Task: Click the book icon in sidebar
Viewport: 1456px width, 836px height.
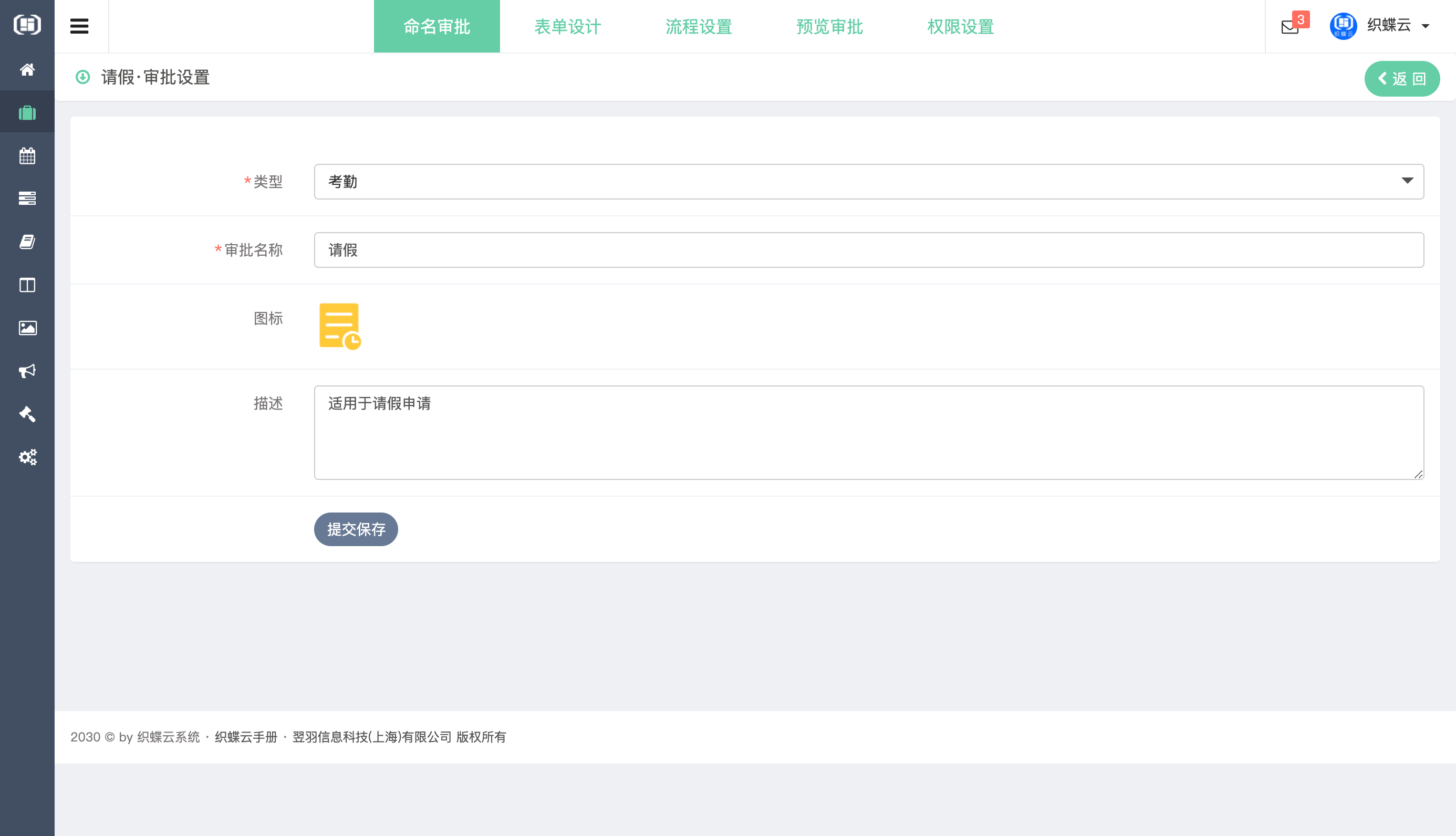Action: click(x=27, y=242)
